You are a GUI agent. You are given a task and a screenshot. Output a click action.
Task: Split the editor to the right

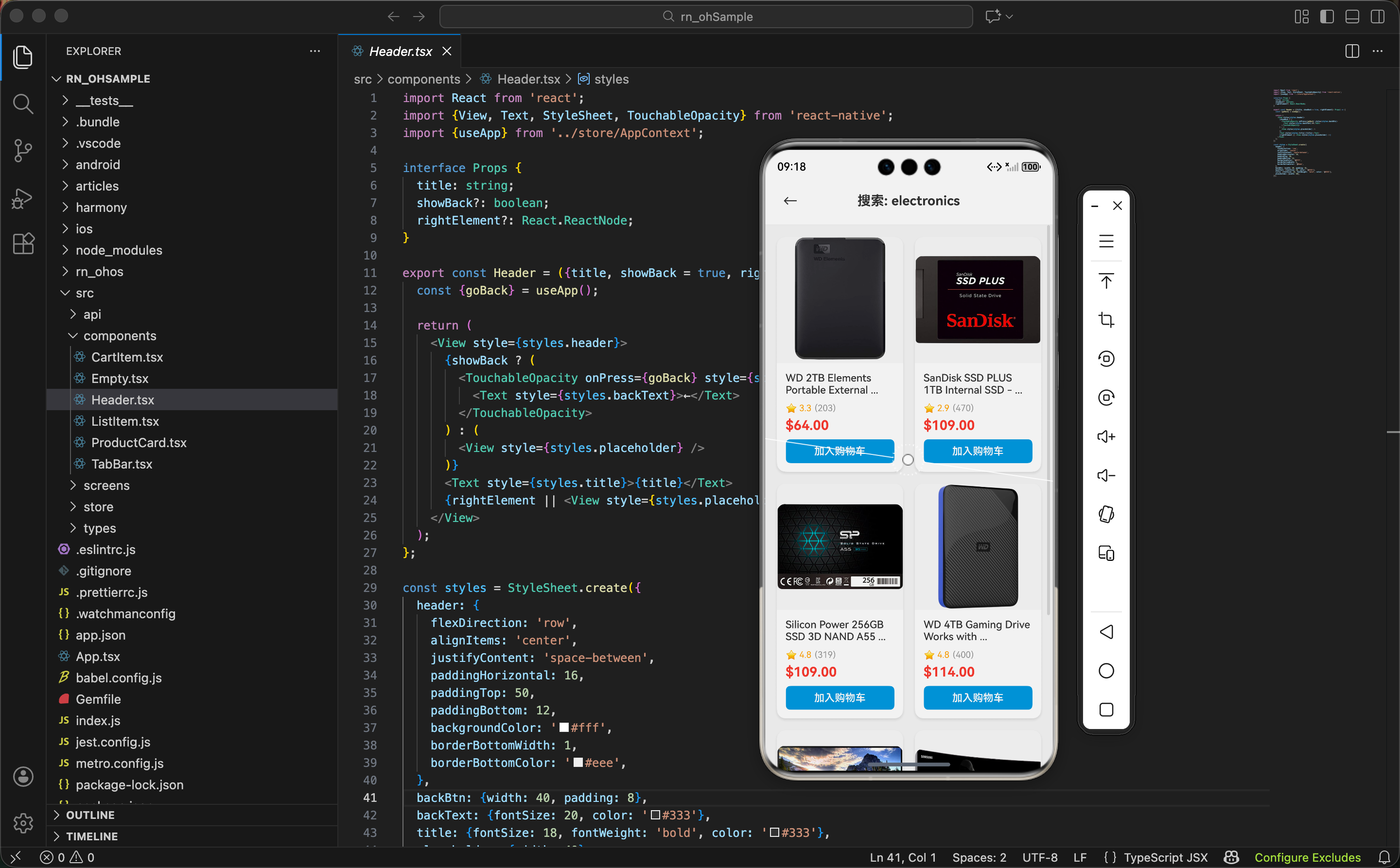point(1352,51)
